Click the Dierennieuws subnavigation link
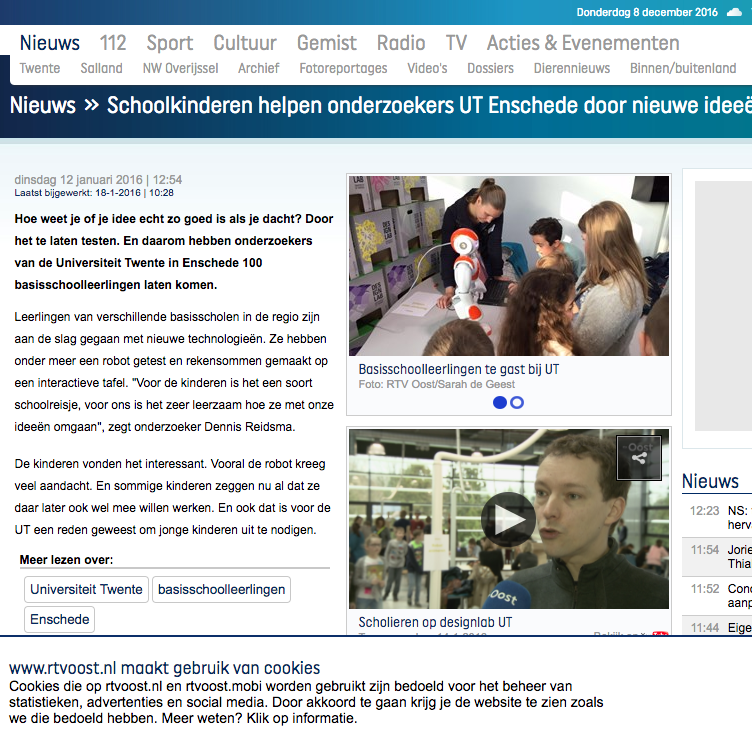The width and height of the screenshot is (752, 733). pyautogui.click(x=574, y=68)
